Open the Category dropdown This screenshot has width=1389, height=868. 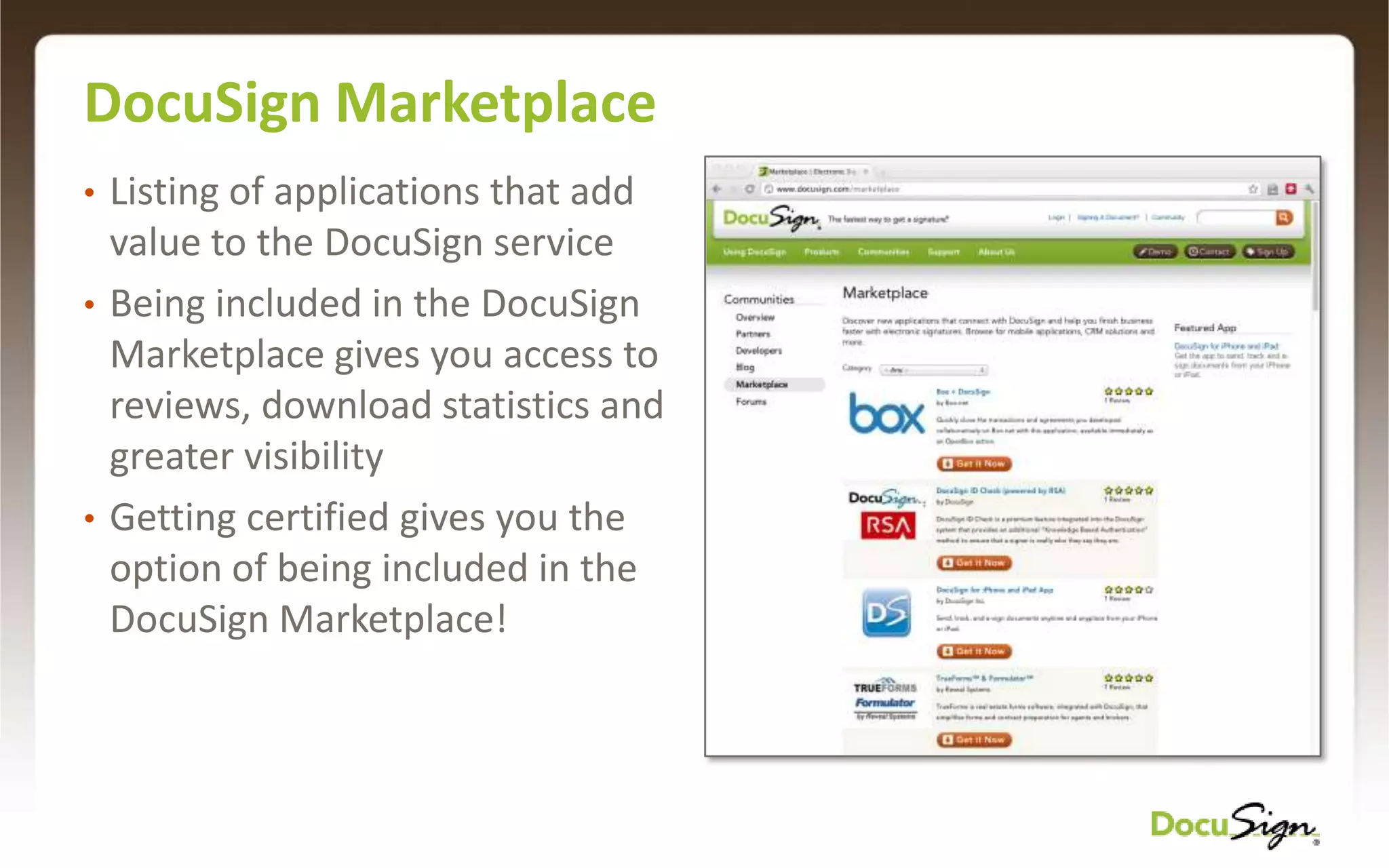(x=934, y=370)
